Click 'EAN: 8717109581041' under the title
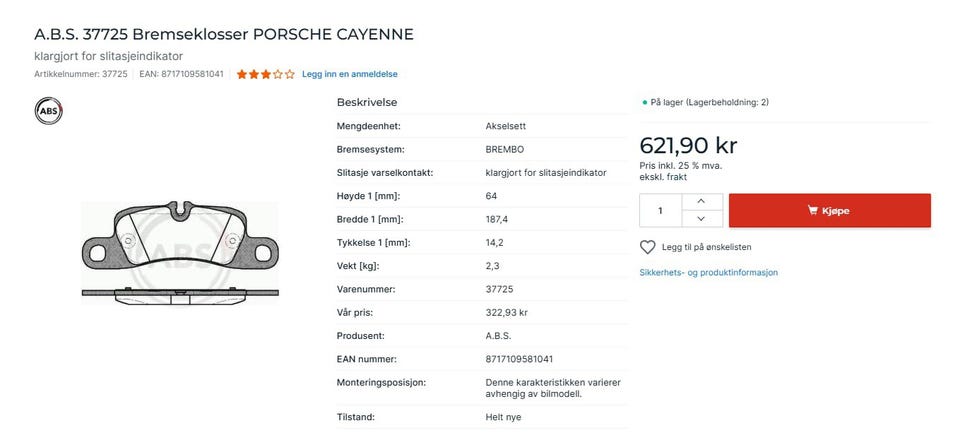This screenshot has width=960, height=440. [181, 74]
